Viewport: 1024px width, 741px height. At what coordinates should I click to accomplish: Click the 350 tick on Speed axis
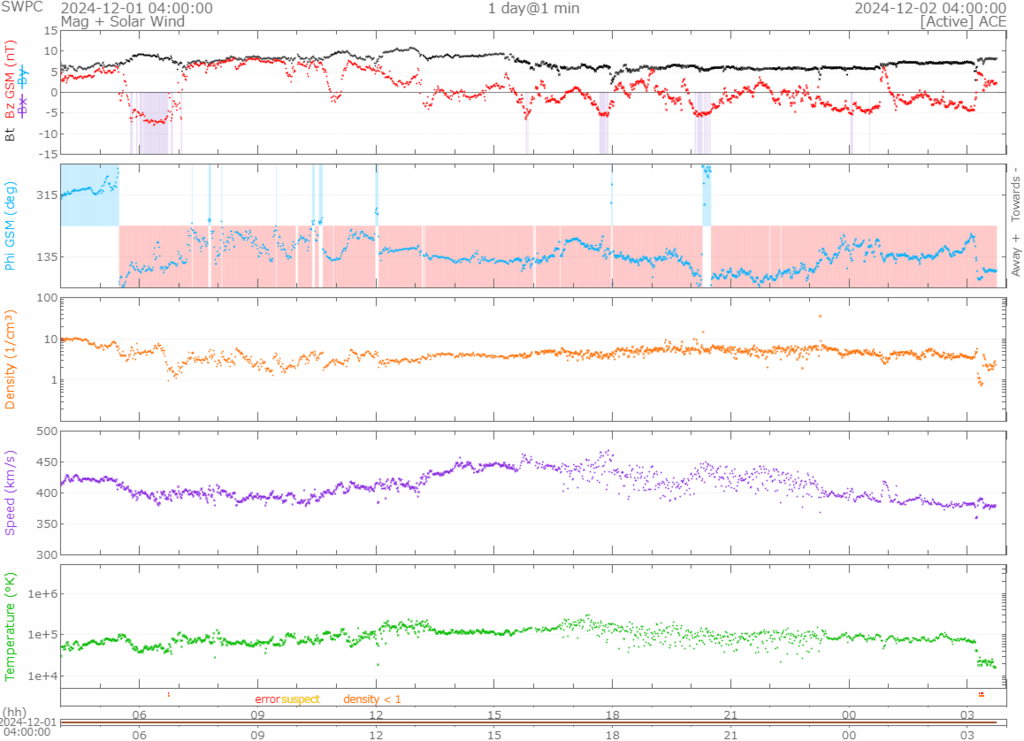(x=47, y=524)
